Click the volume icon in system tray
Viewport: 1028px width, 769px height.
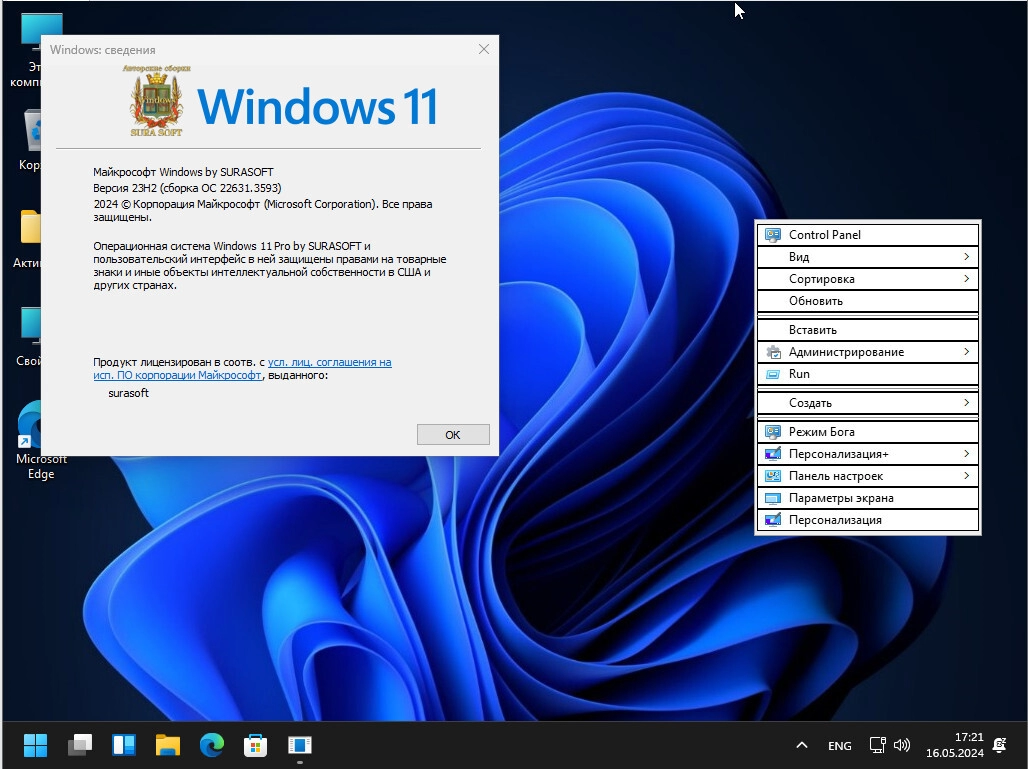(902, 745)
